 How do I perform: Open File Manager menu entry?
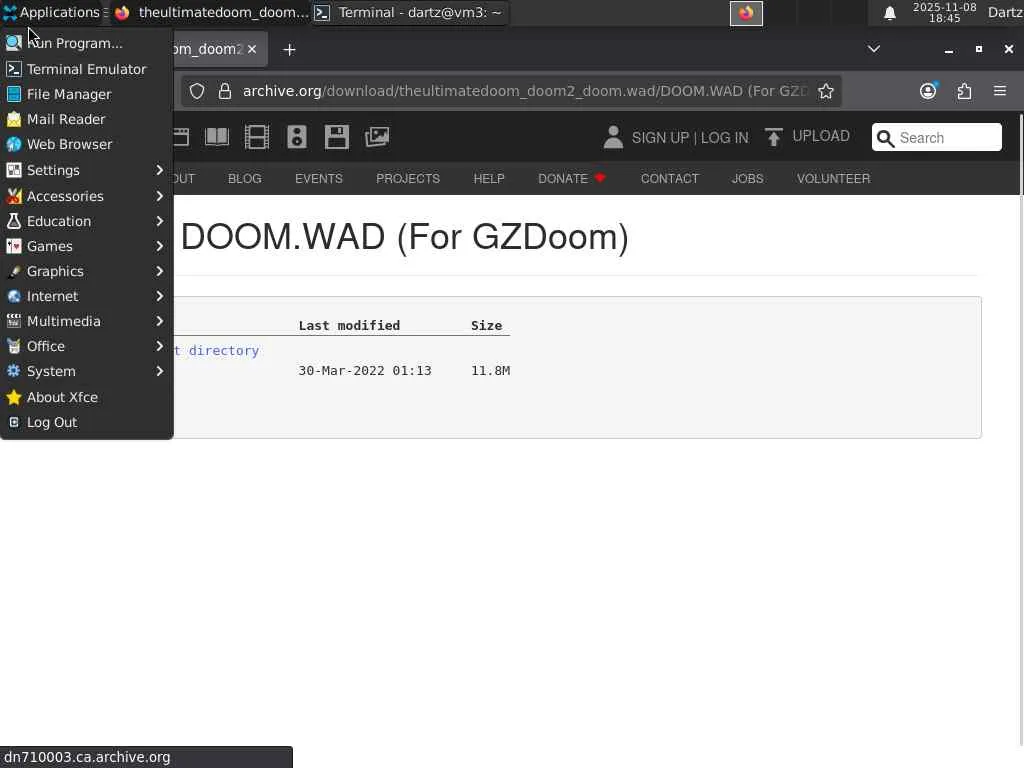pos(86,94)
